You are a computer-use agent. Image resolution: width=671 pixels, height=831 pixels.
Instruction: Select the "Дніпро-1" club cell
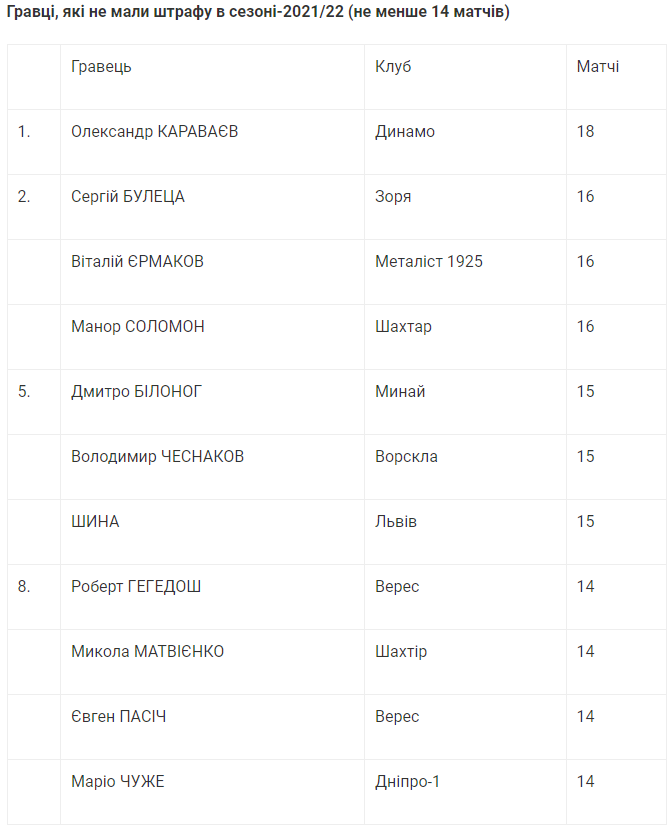coord(407,782)
